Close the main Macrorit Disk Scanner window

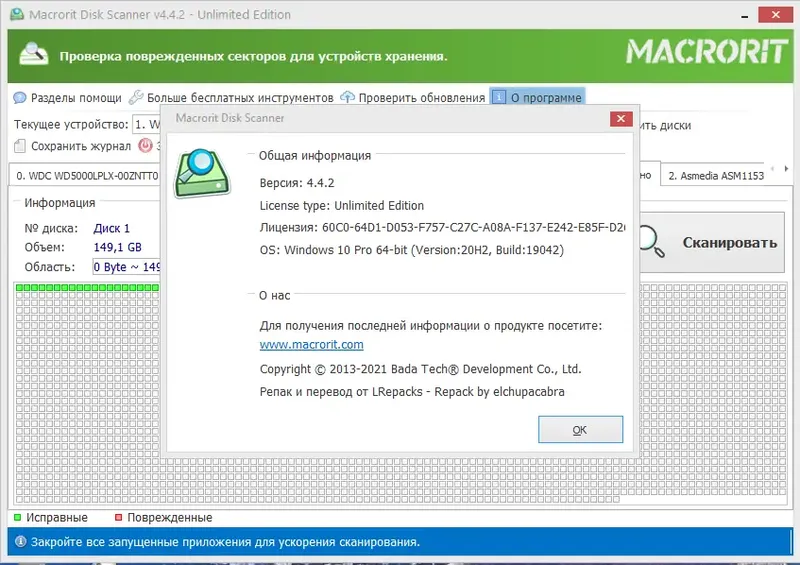click(x=775, y=15)
